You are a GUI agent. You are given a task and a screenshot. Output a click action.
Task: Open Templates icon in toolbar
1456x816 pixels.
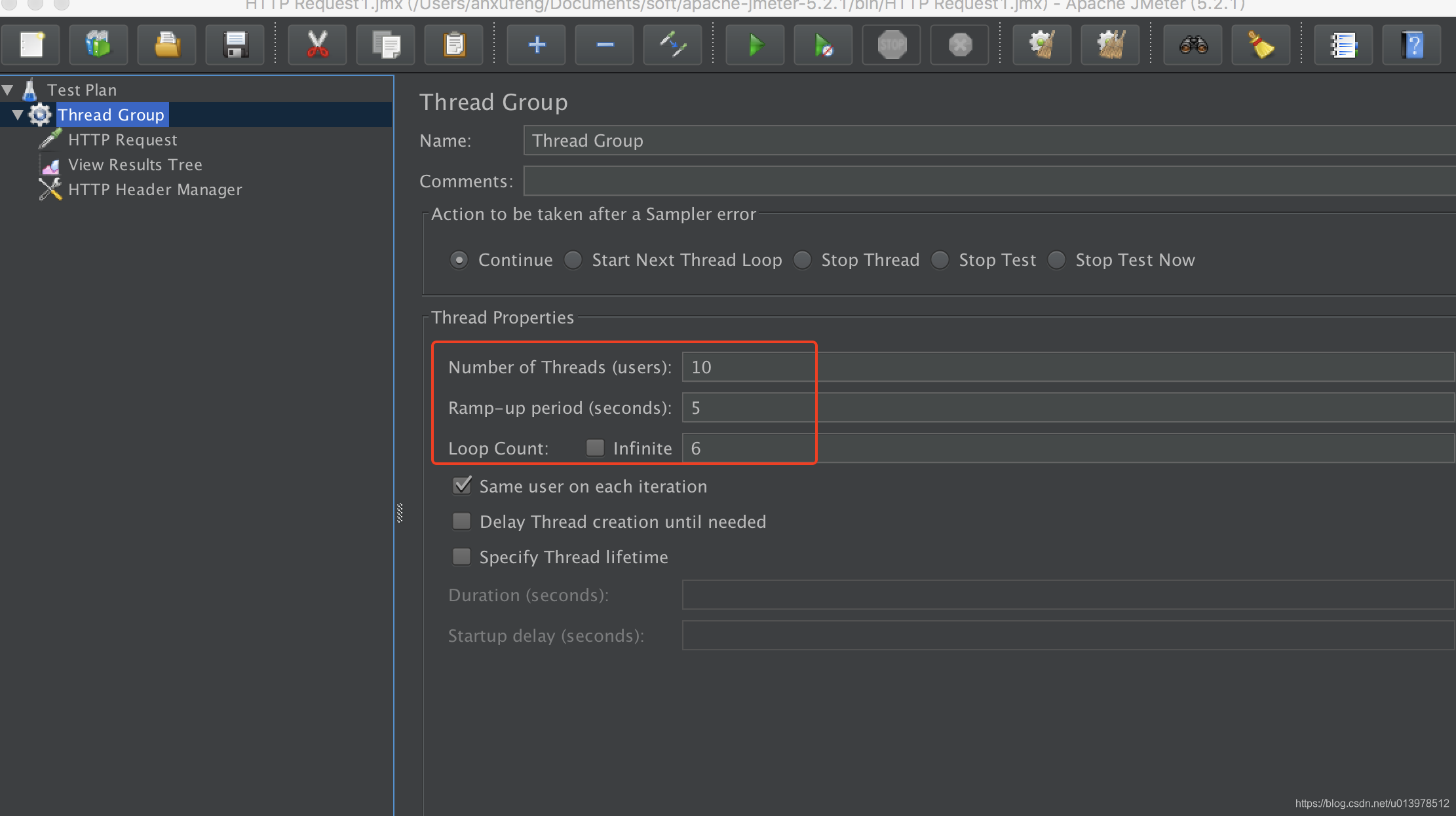click(98, 45)
